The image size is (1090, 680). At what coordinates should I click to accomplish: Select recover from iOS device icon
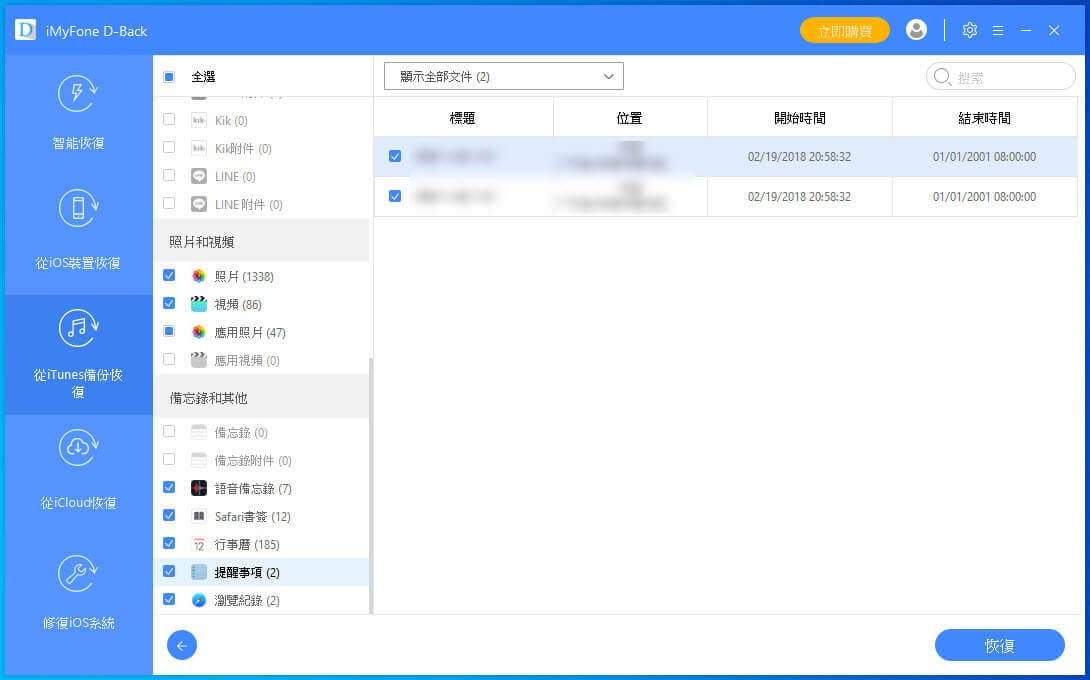point(78,210)
